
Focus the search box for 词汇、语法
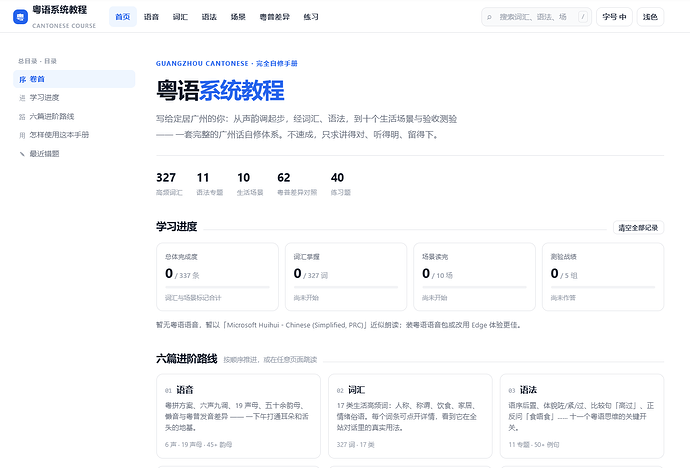[536, 17]
